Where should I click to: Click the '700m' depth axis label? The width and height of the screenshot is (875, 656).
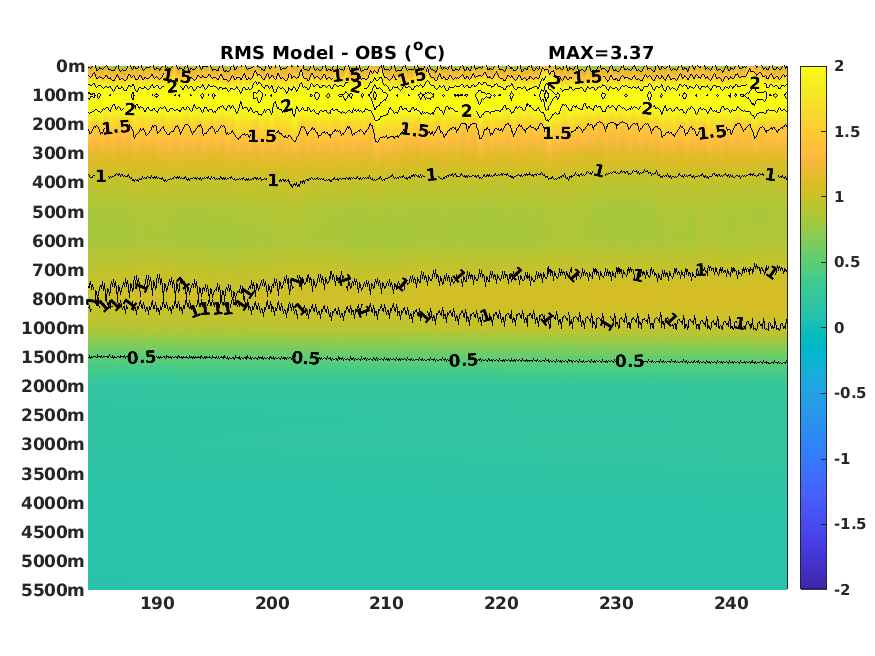[x=58, y=271]
